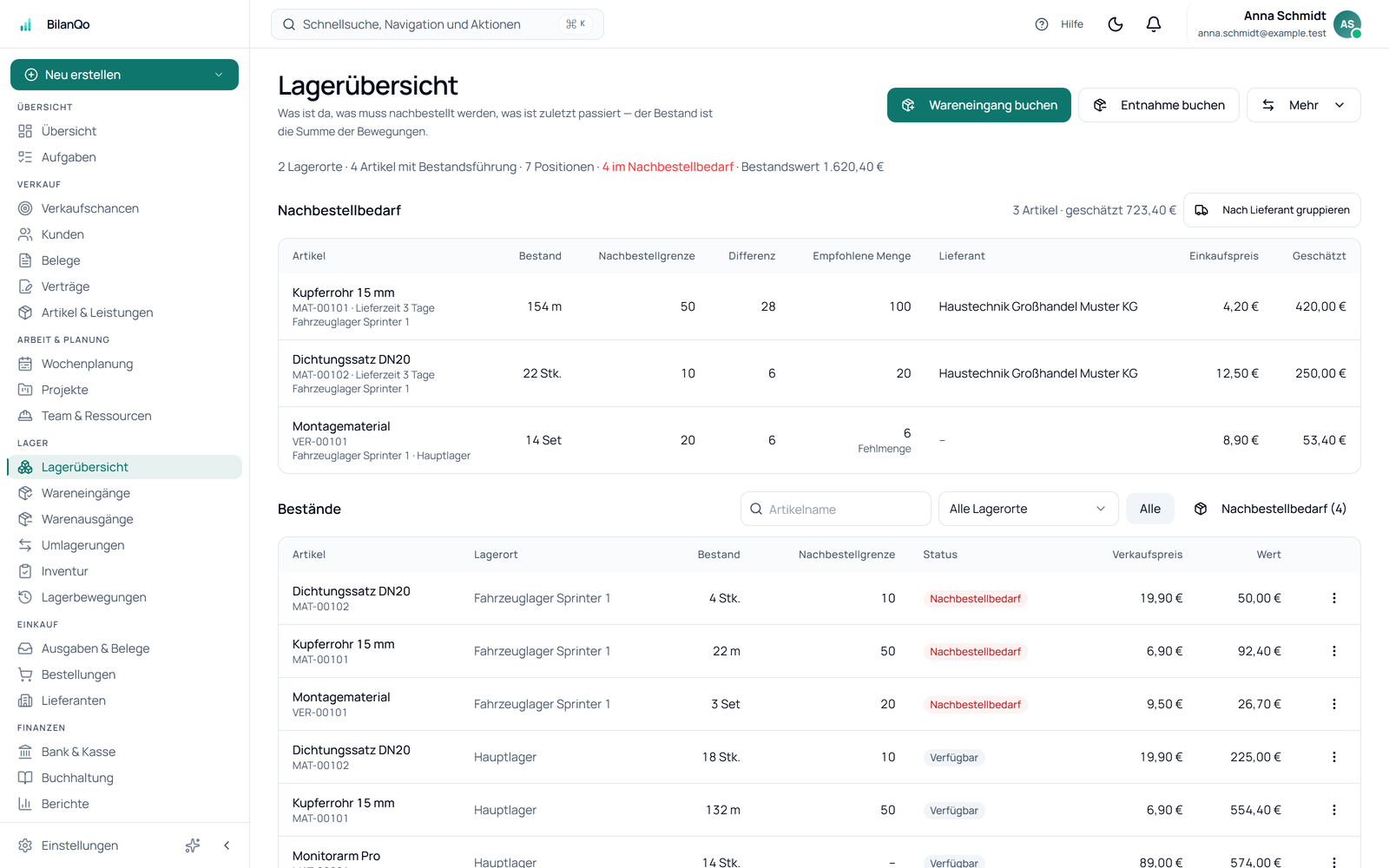Click the Bank & Kasse icon
Viewport: 1389px width, 868px height.
[x=25, y=752]
